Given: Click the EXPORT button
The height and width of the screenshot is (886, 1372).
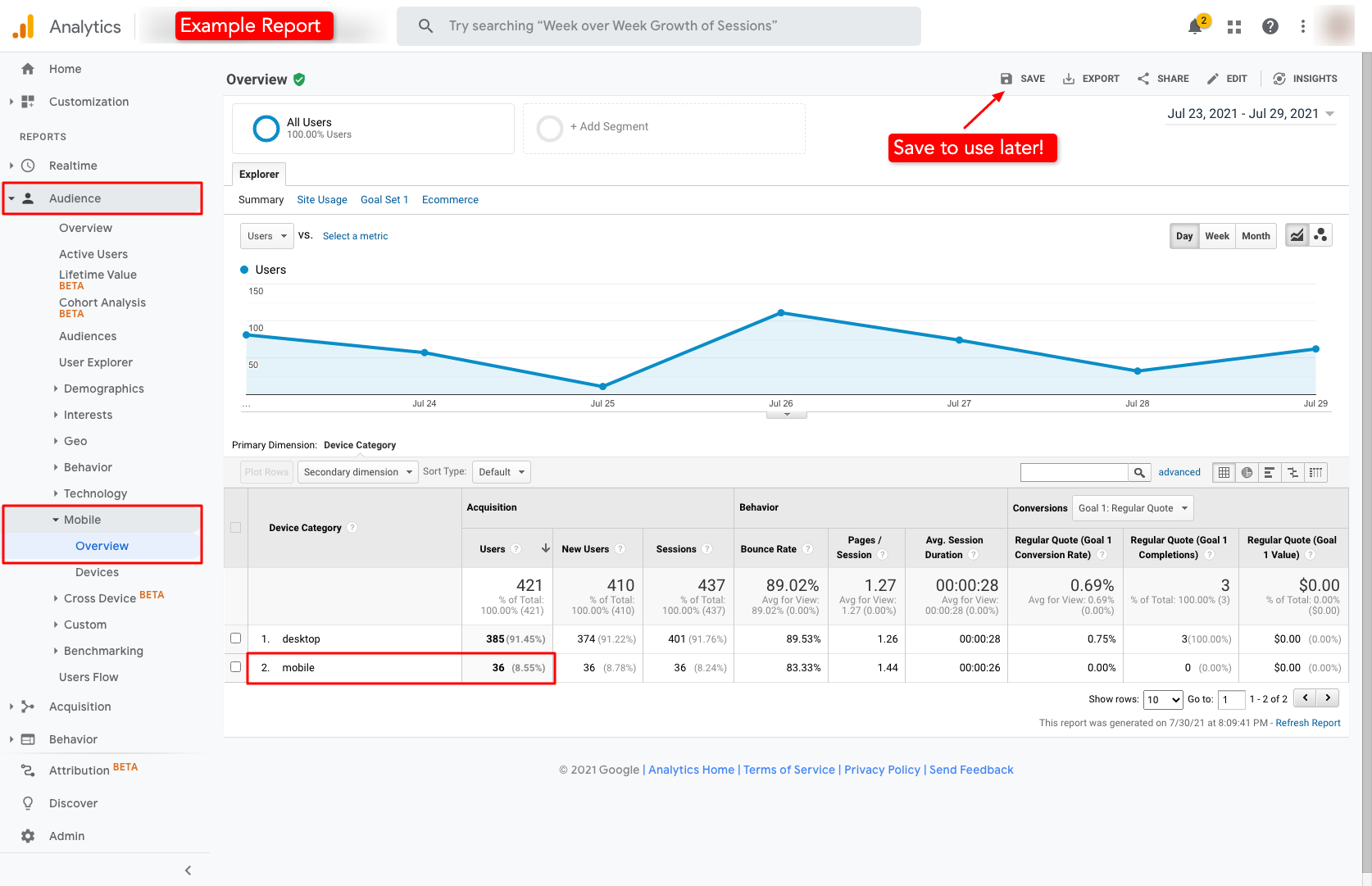Looking at the screenshot, I should click(1091, 78).
